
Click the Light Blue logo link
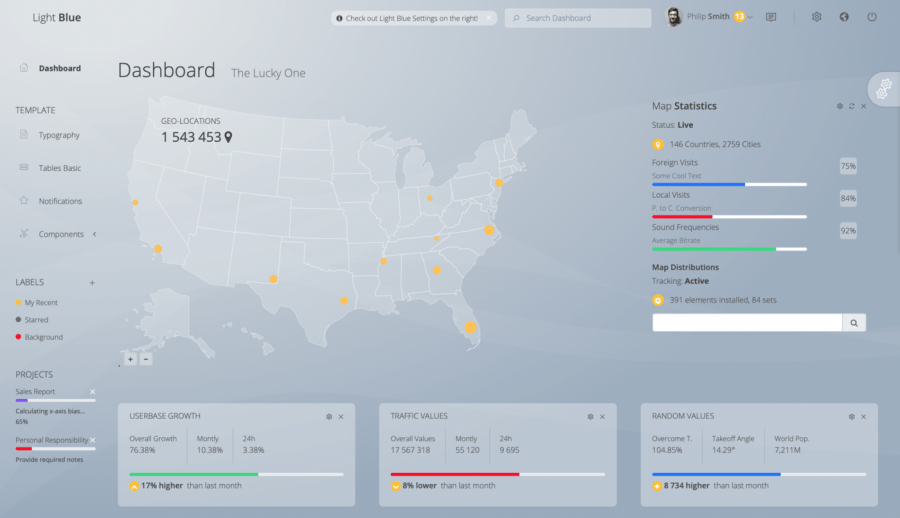[57, 17]
